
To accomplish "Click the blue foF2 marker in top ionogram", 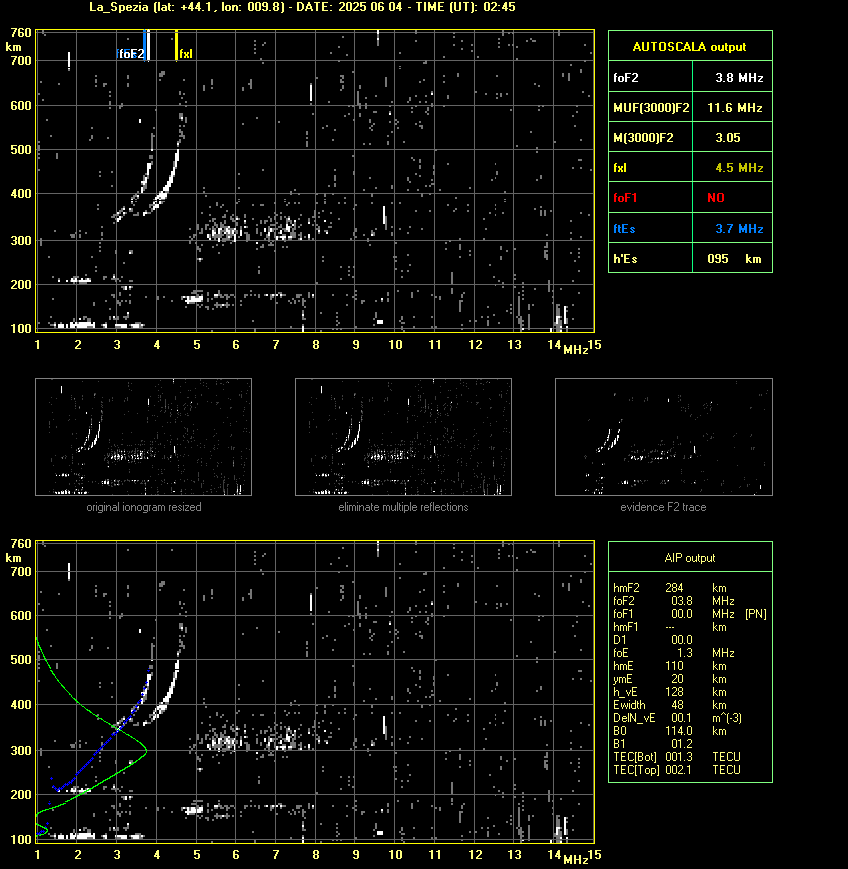I will 145,45.
